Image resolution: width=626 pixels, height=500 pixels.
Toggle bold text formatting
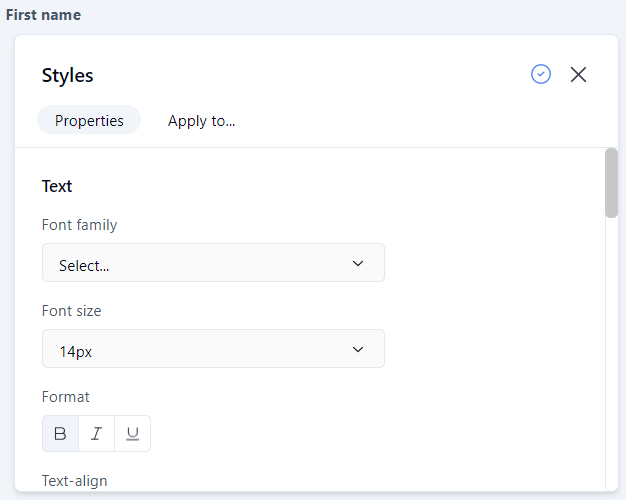tap(60, 434)
